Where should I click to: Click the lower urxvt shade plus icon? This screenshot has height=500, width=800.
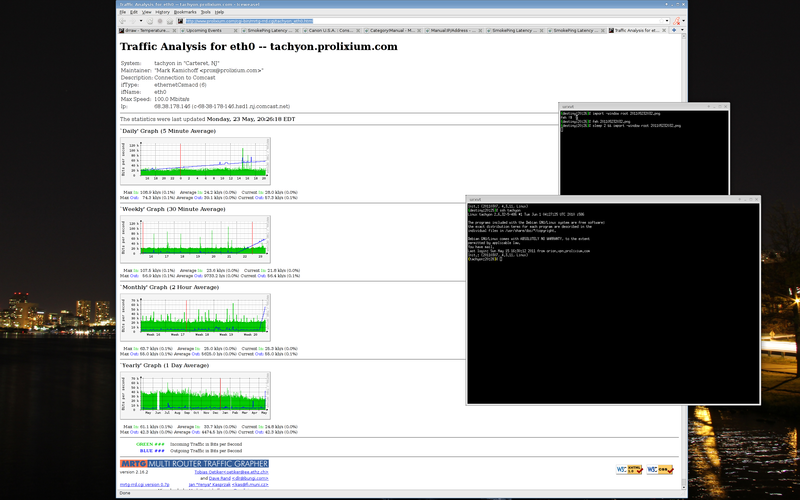click(740, 199)
